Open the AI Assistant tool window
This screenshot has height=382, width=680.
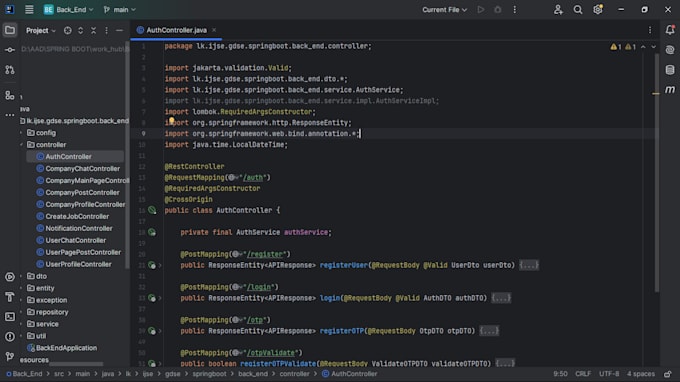[x=670, y=49]
